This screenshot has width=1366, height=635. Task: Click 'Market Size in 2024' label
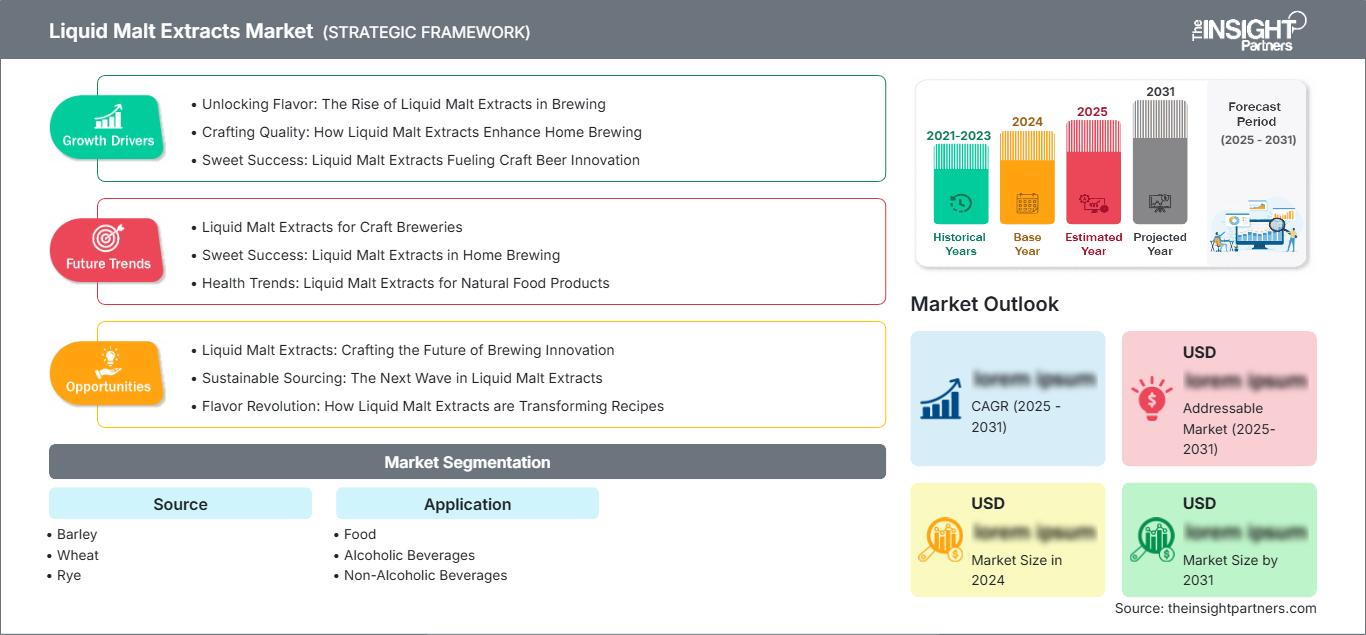tap(1016, 570)
